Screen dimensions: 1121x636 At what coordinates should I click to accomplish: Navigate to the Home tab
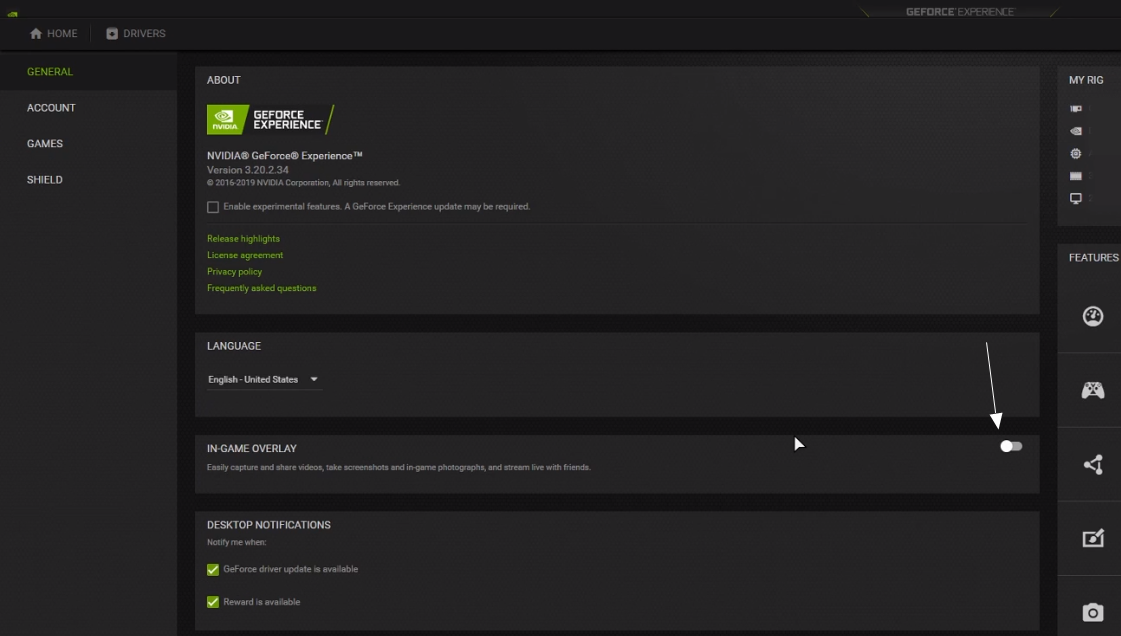coord(54,34)
